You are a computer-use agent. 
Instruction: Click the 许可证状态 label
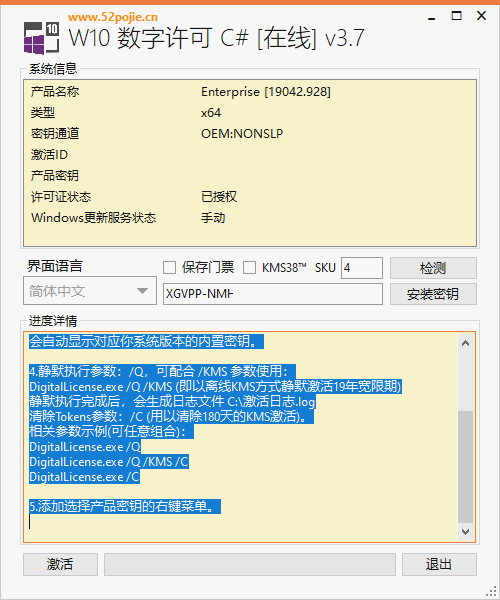(61, 197)
